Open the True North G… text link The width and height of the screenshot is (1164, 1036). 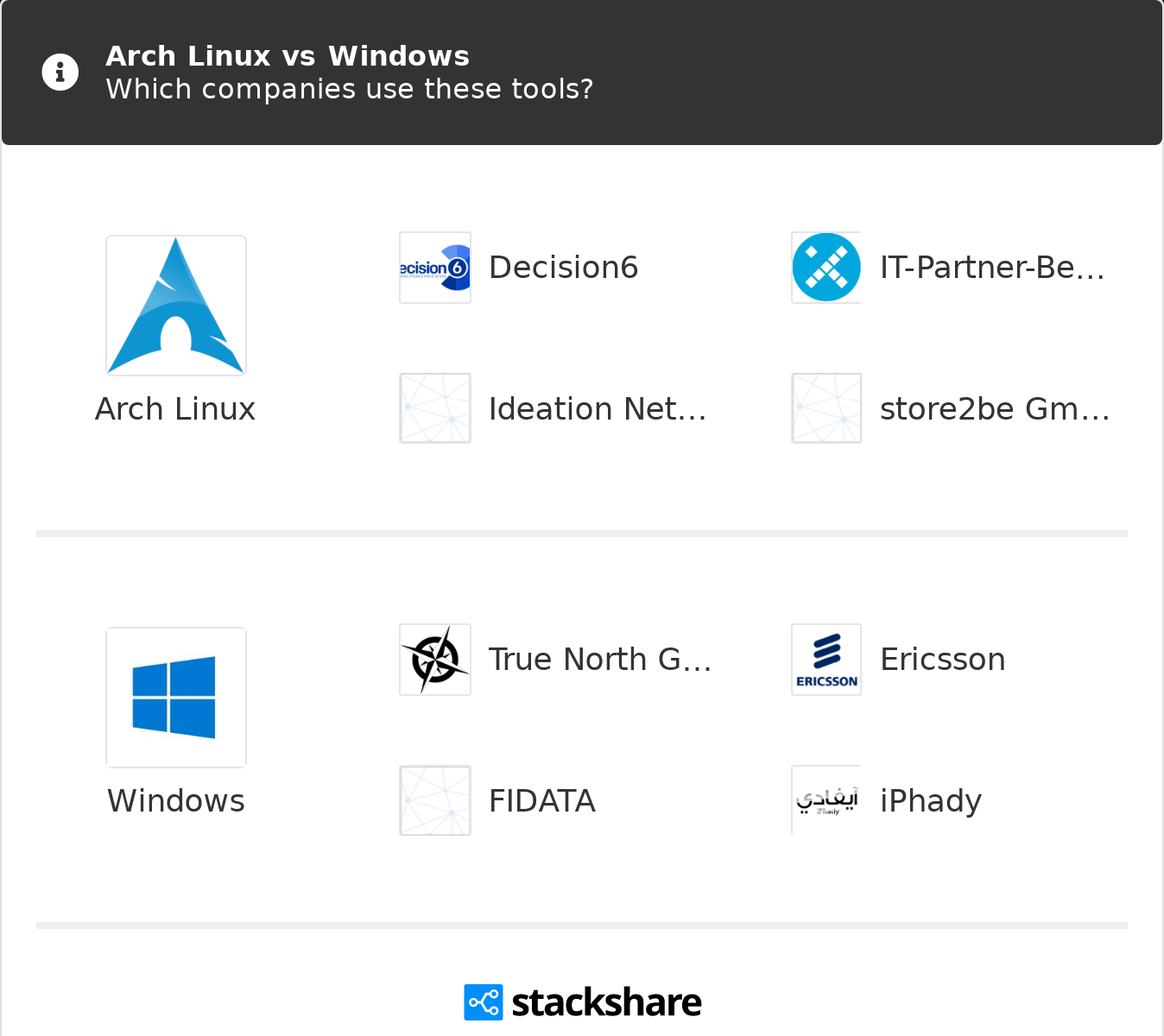point(599,660)
